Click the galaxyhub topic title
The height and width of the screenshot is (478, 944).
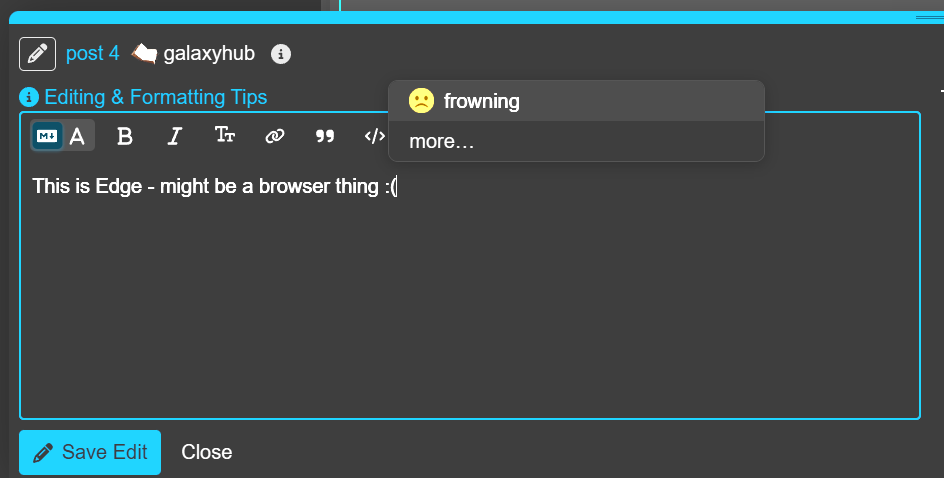(x=208, y=53)
